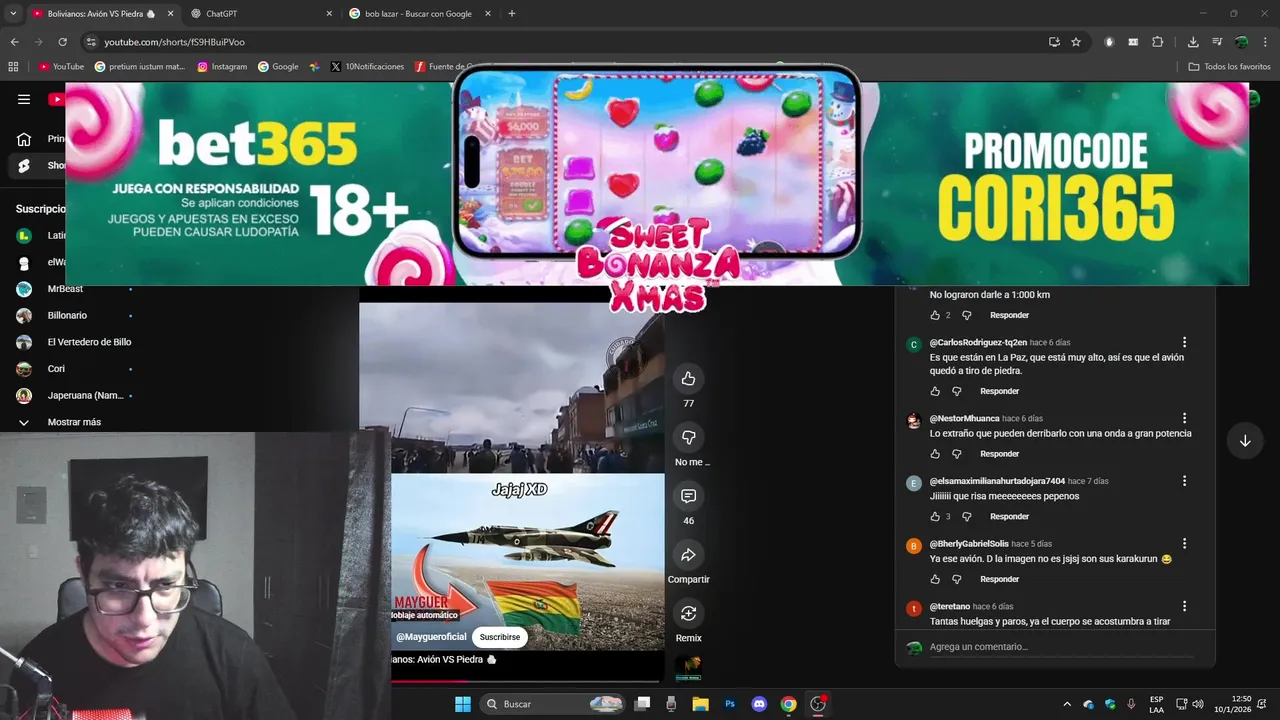
Task: Open El Vertedero de Billo subscription
Action: [75, 342]
